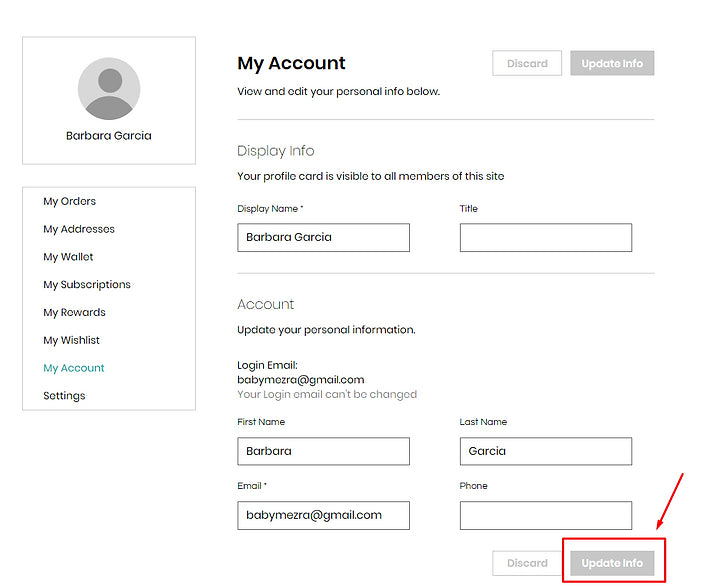Click the profile avatar picture

tap(108, 88)
